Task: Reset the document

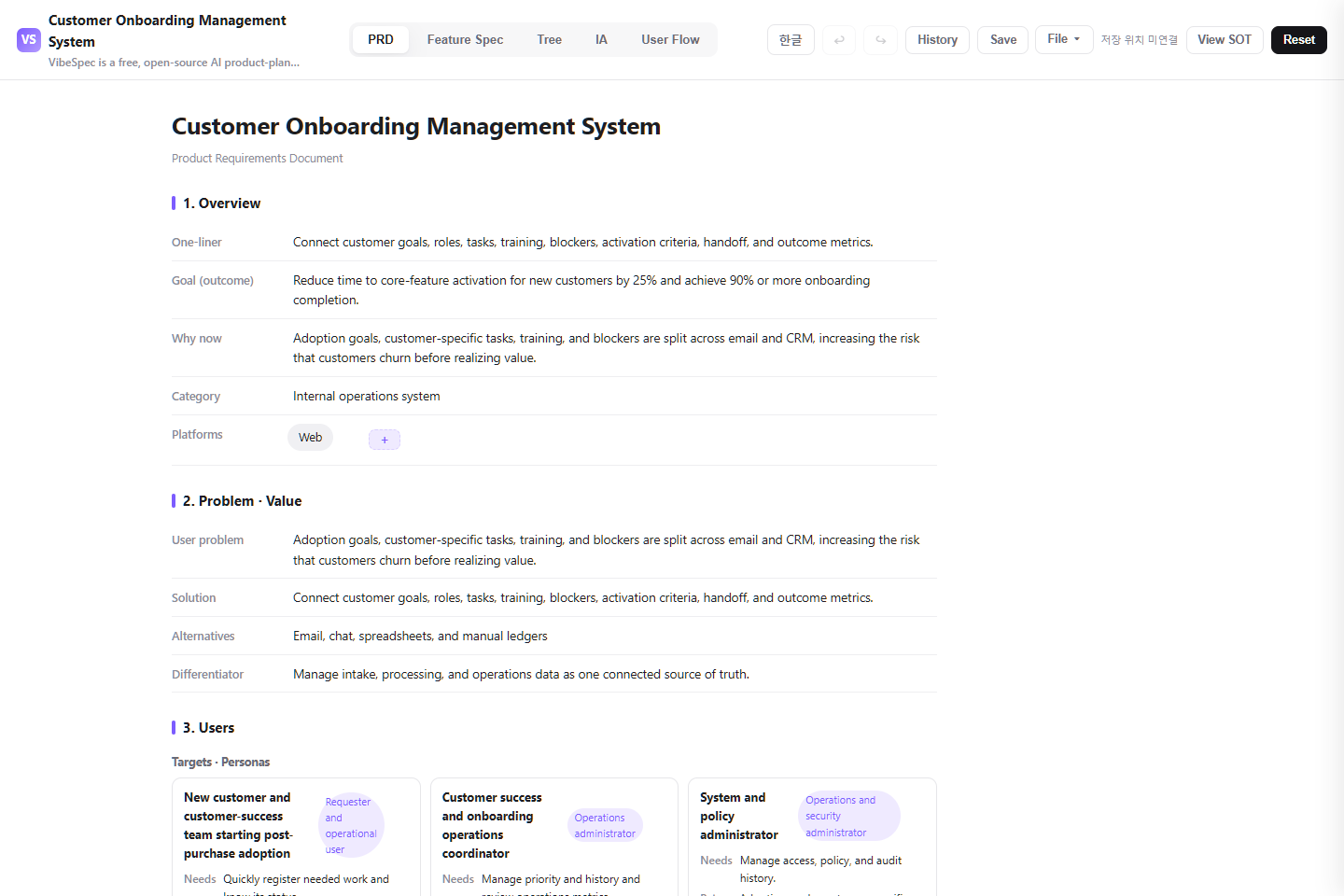Action: (x=1298, y=40)
